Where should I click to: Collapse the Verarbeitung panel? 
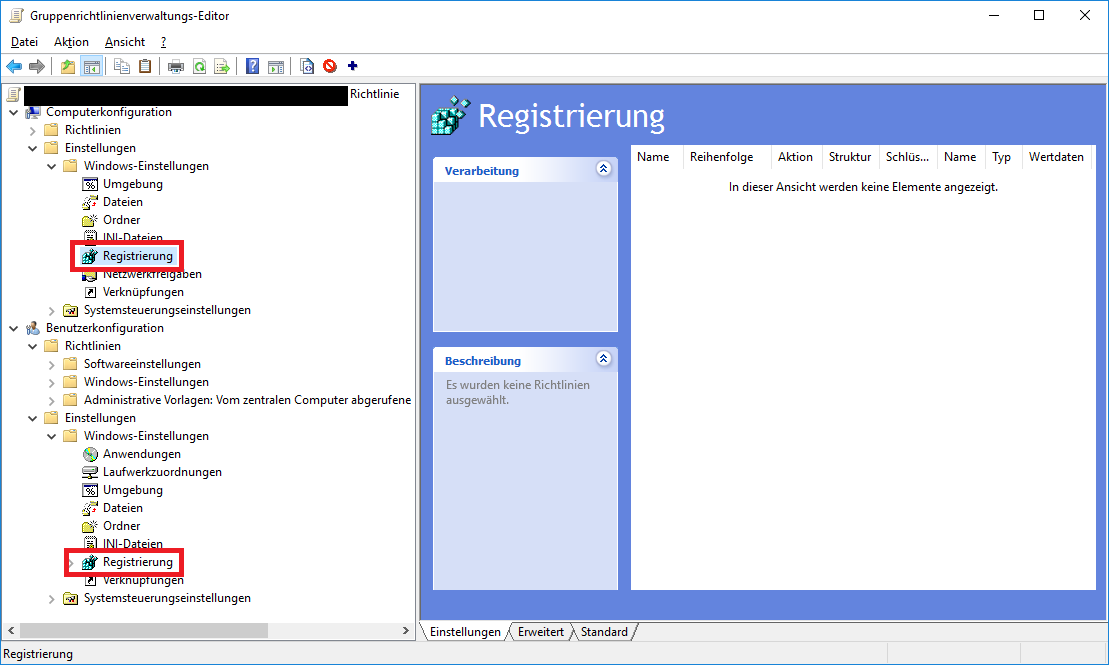click(x=602, y=169)
